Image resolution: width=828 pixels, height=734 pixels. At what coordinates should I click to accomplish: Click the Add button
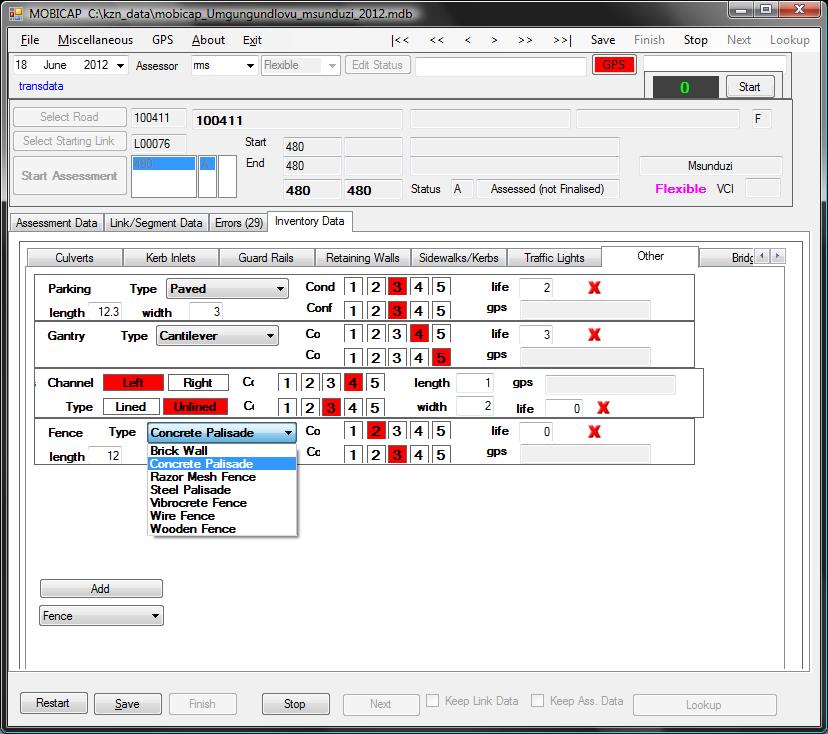coord(101,589)
